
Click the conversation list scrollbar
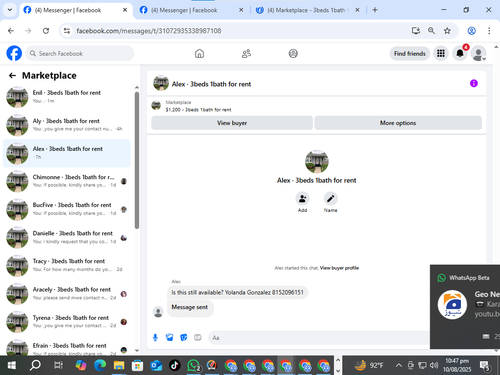137,160
